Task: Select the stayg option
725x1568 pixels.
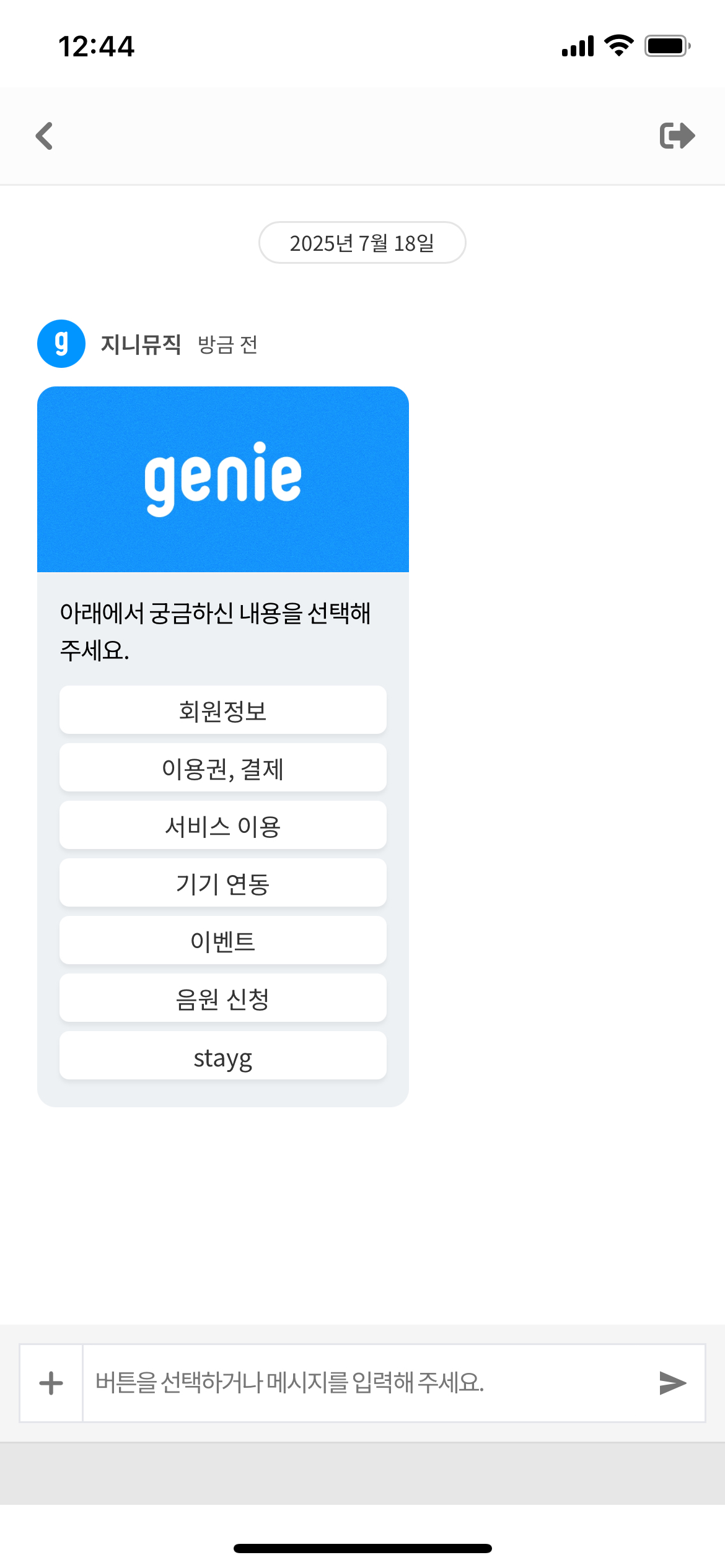Action: coord(223,1056)
